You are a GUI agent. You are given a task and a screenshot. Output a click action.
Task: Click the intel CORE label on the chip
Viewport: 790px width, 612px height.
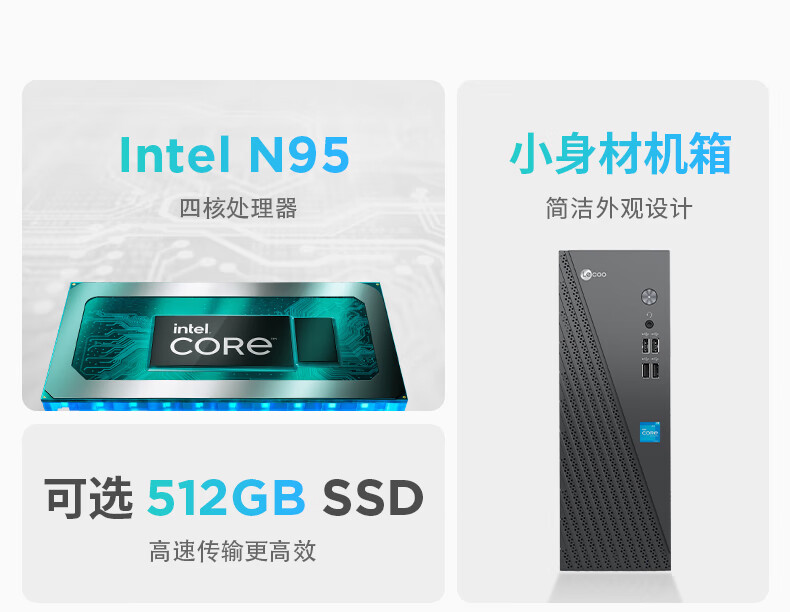tap(221, 340)
